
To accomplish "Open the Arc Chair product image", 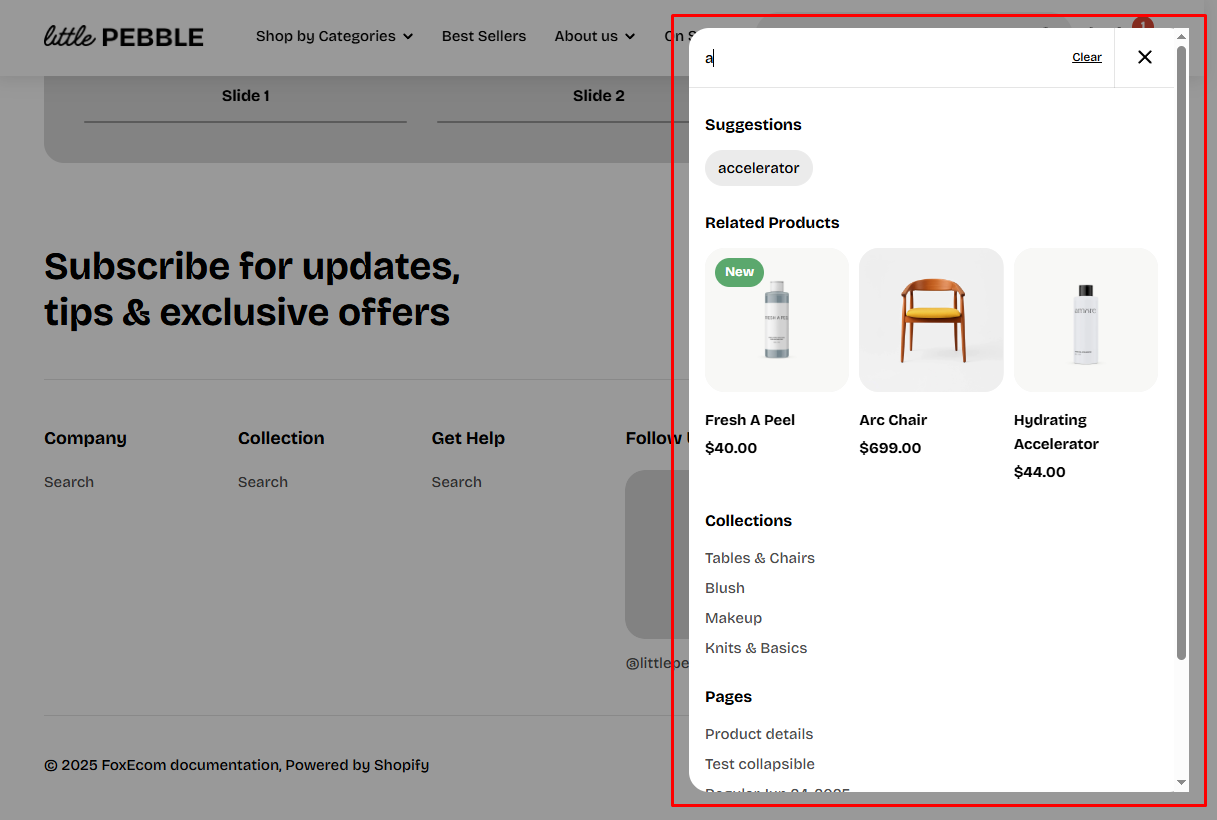I will coord(930,320).
